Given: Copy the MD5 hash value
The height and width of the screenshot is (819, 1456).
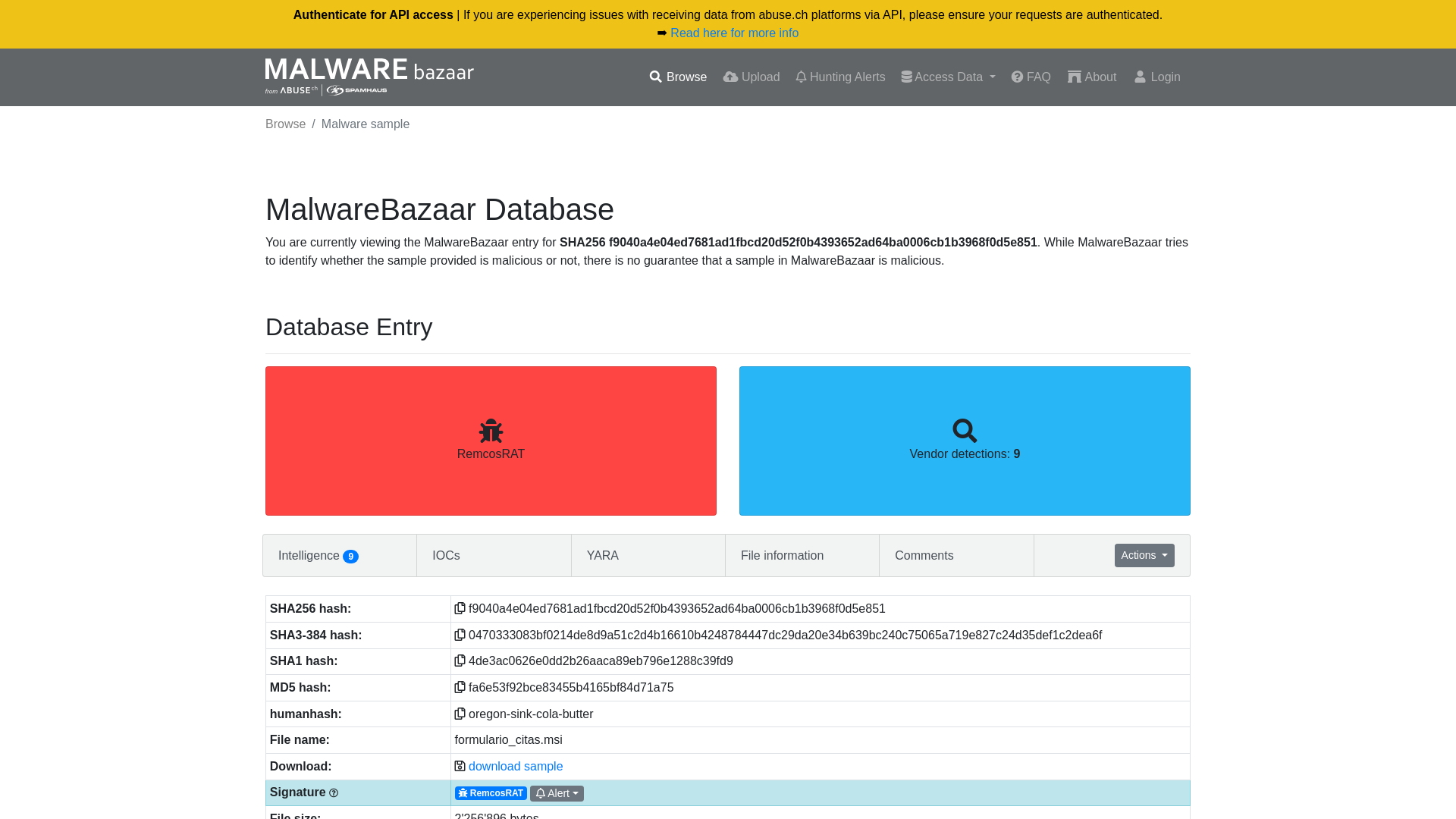Looking at the screenshot, I should pyautogui.click(x=460, y=687).
